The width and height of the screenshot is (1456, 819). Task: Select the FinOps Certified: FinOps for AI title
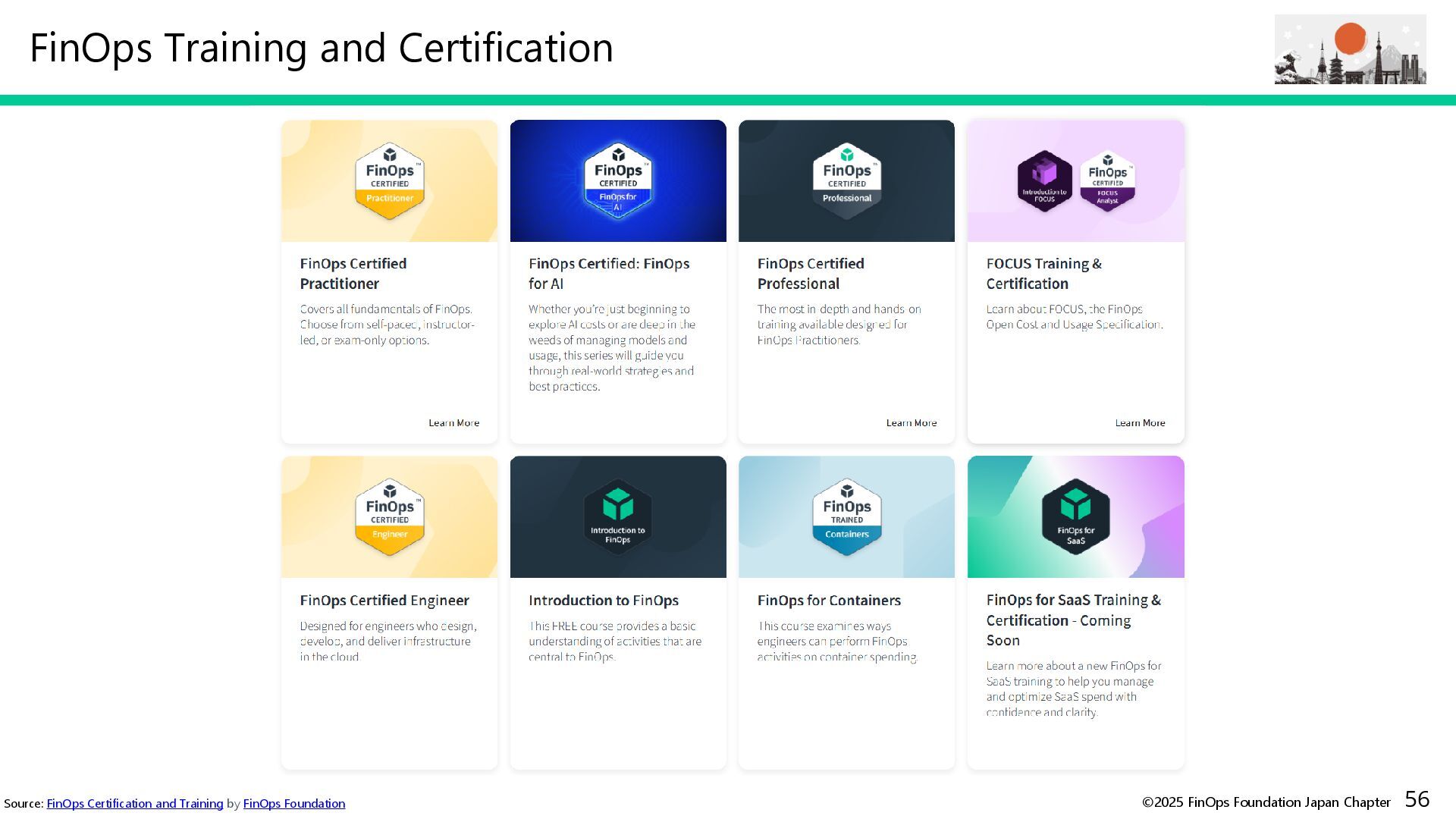point(609,274)
